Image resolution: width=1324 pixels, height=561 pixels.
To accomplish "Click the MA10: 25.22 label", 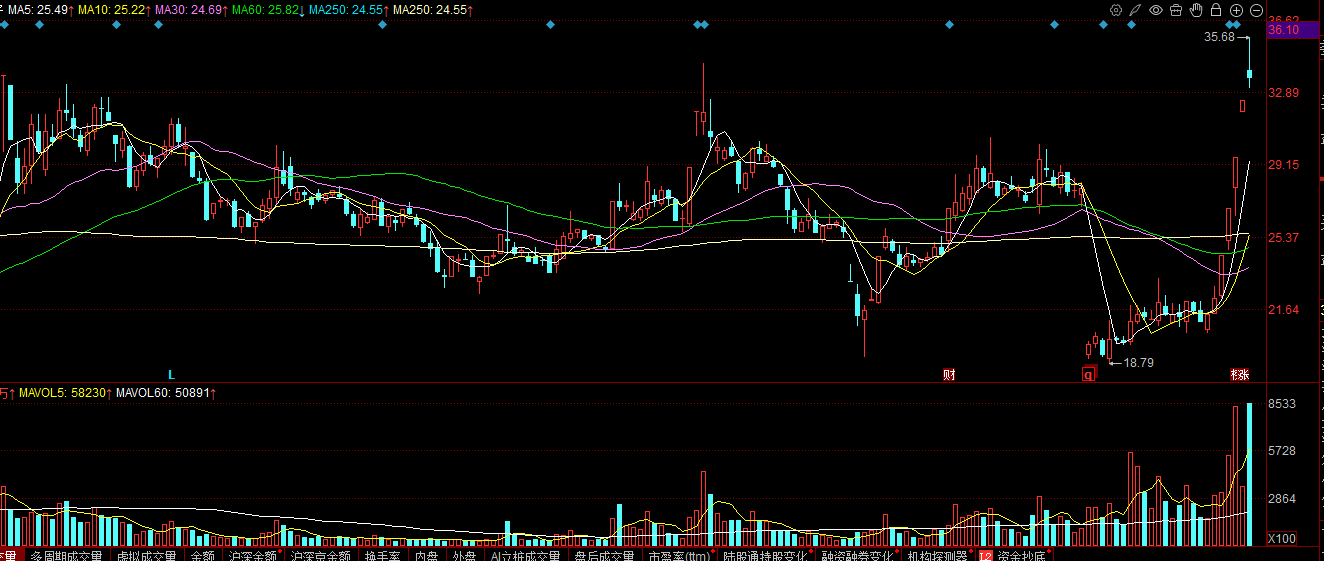I will point(113,9).
